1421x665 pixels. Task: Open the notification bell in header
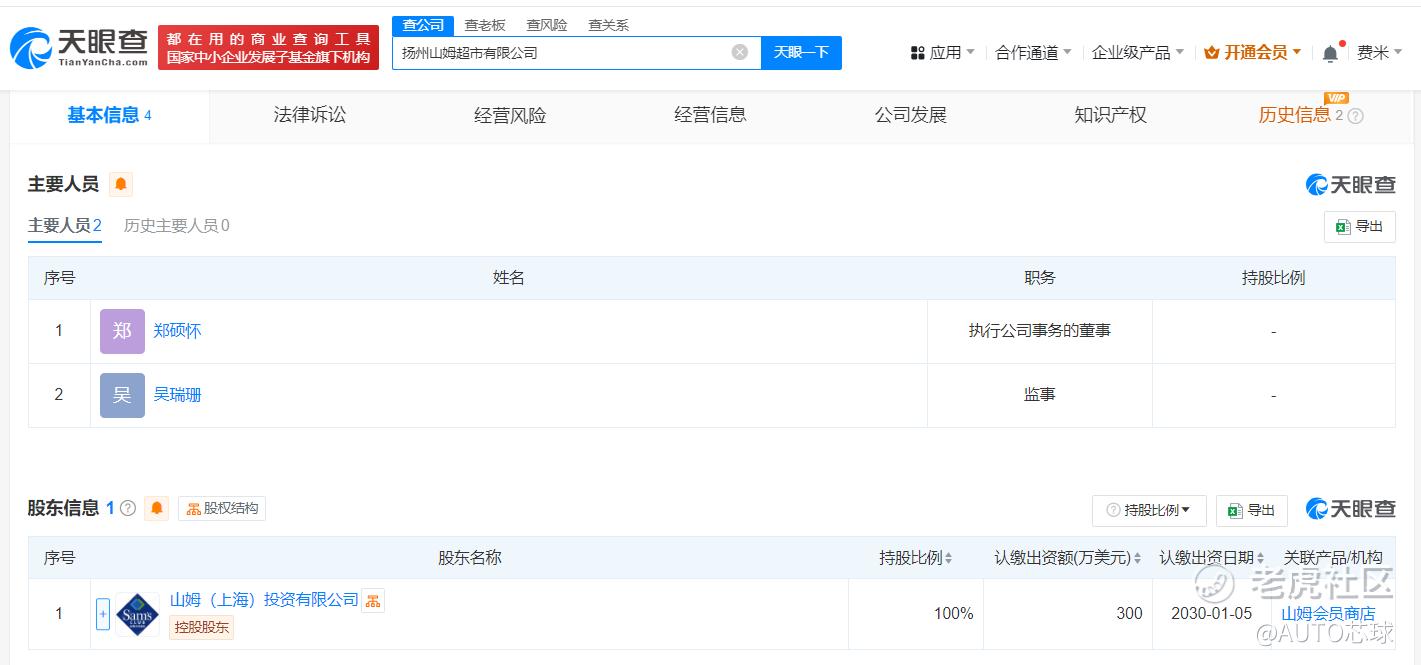click(x=1330, y=53)
